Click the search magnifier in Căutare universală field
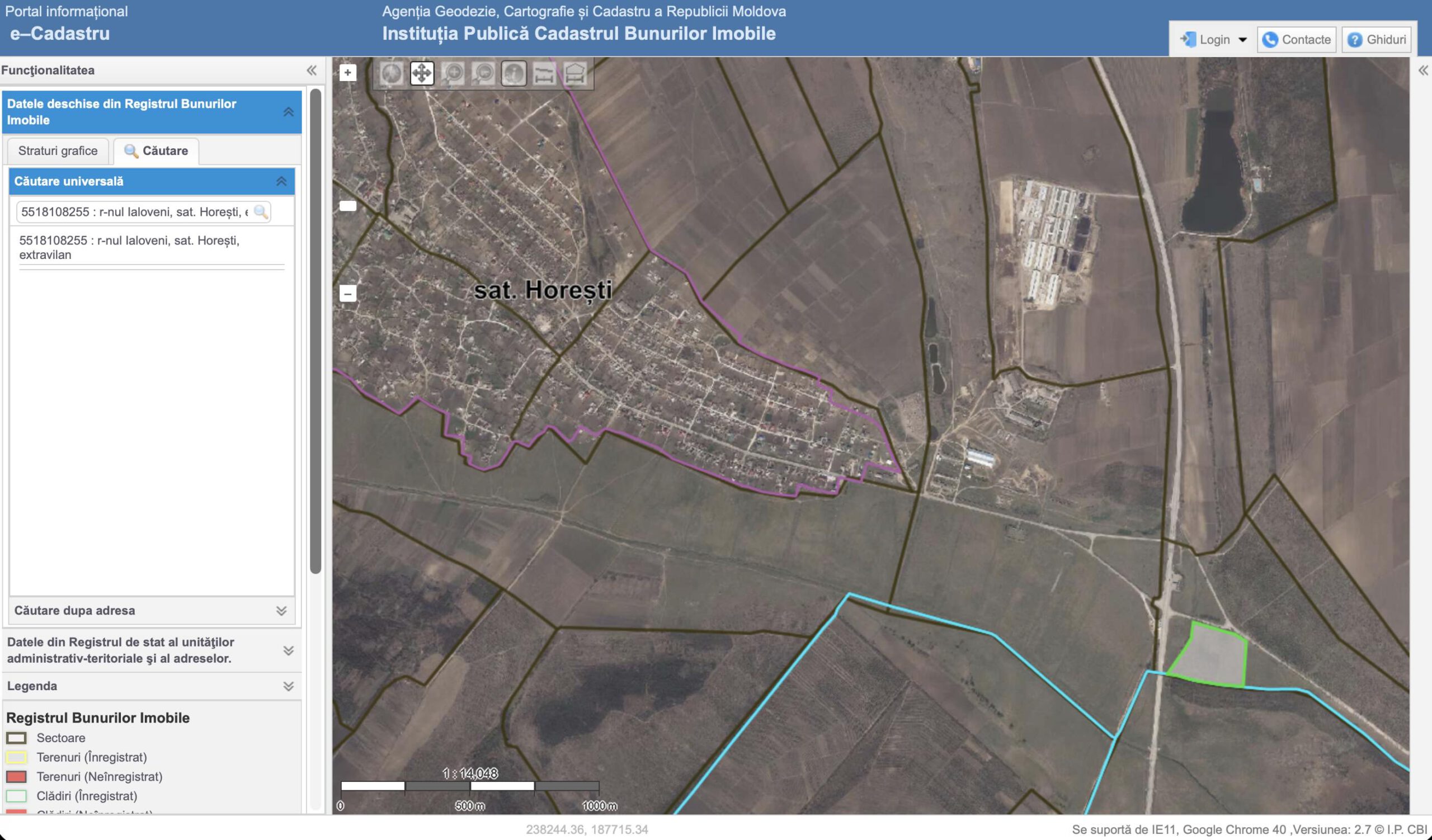 261,212
